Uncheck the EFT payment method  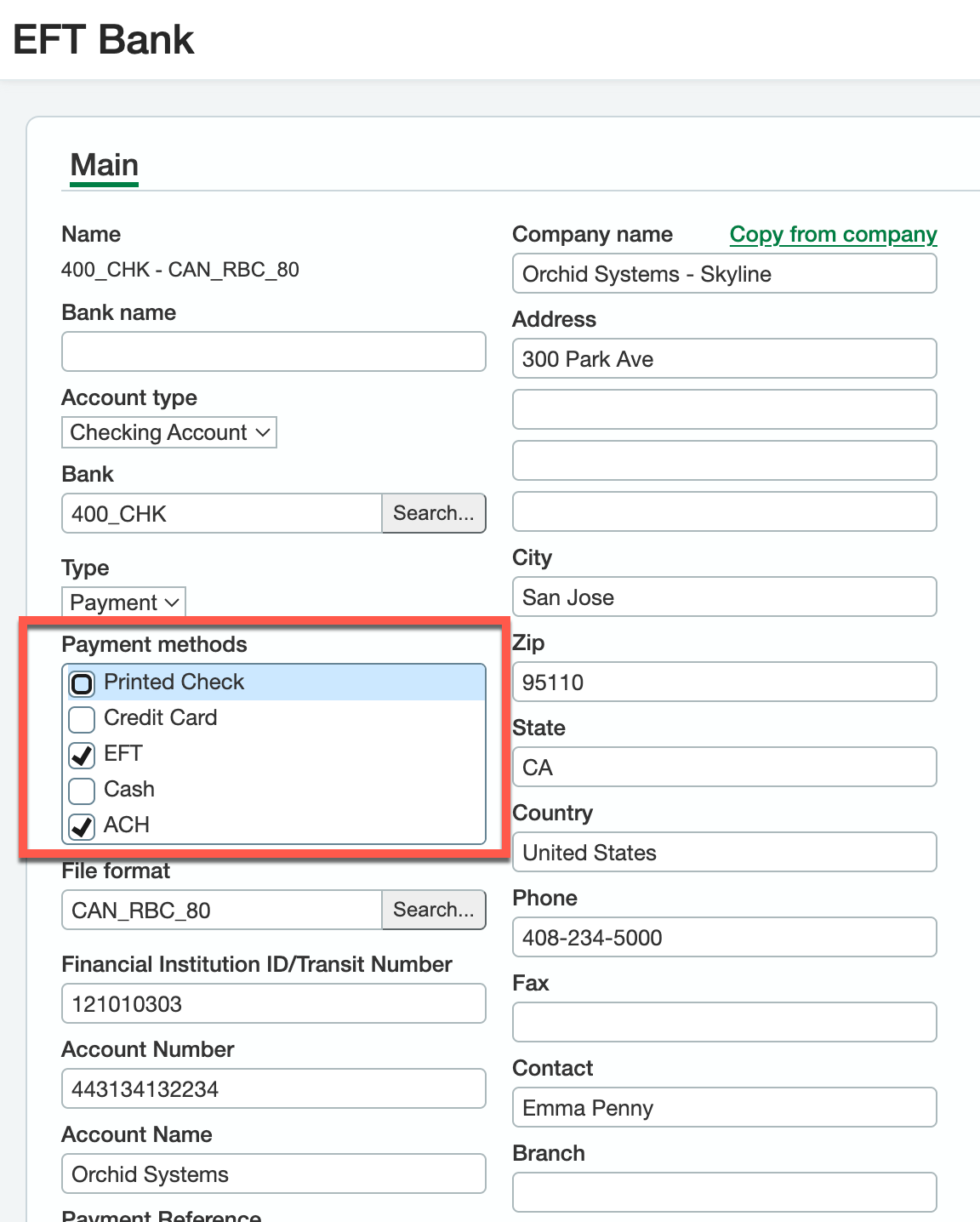(83, 755)
